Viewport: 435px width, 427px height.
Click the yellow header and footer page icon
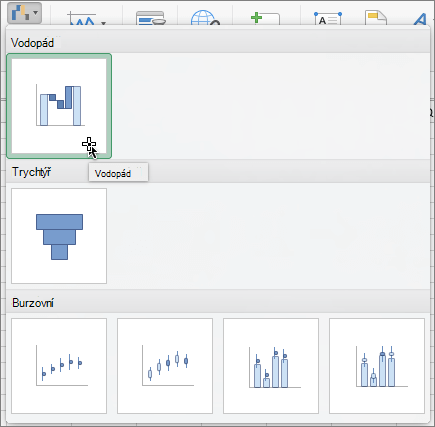point(376,18)
